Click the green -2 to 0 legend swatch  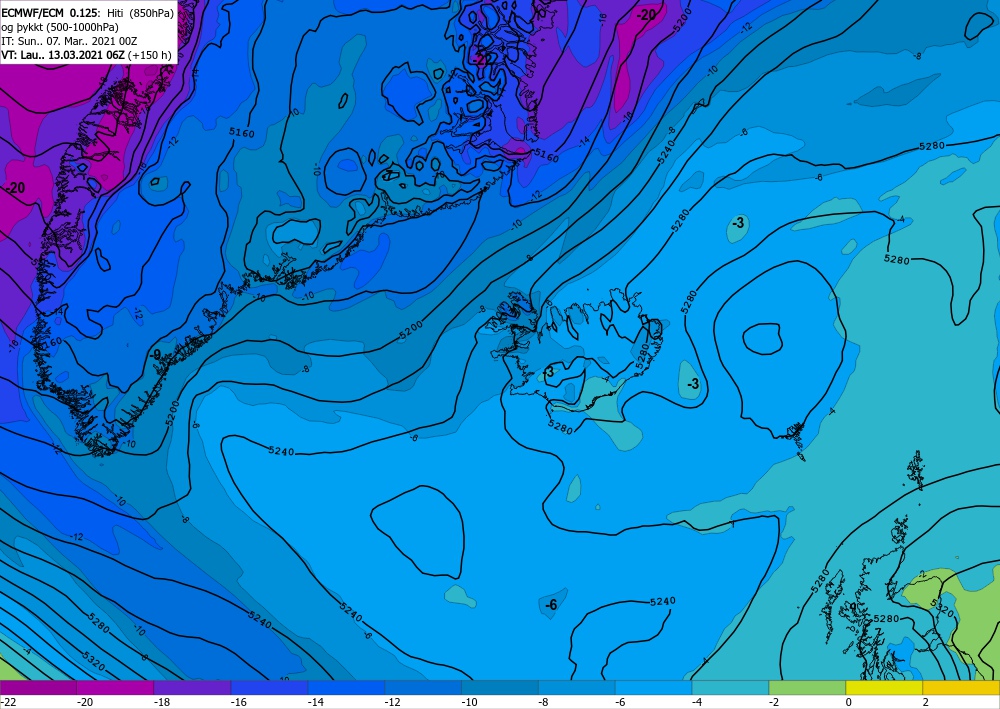click(807, 688)
